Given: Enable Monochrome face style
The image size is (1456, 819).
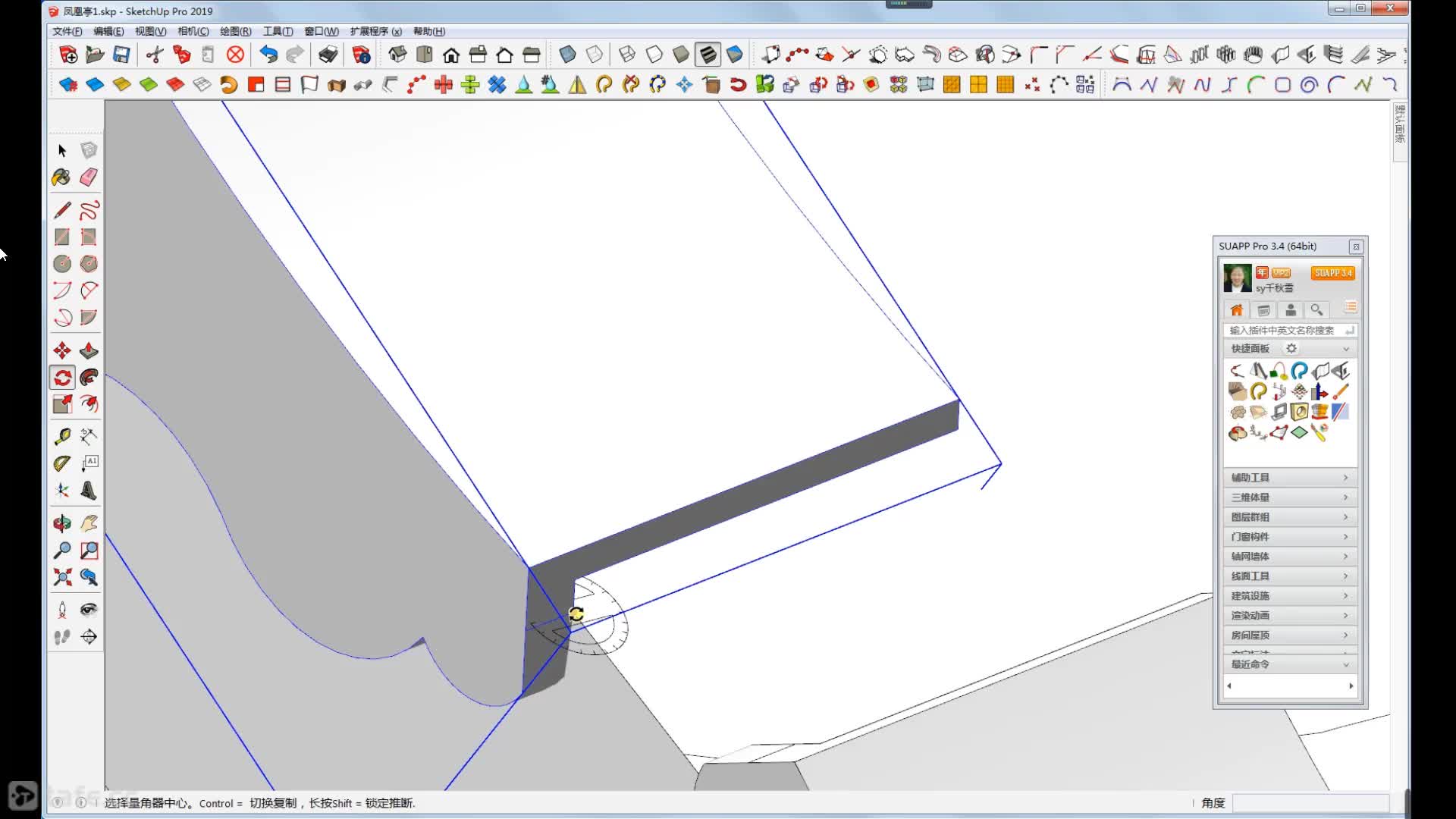Looking at the screenshot, I should [x=735, y=55].
